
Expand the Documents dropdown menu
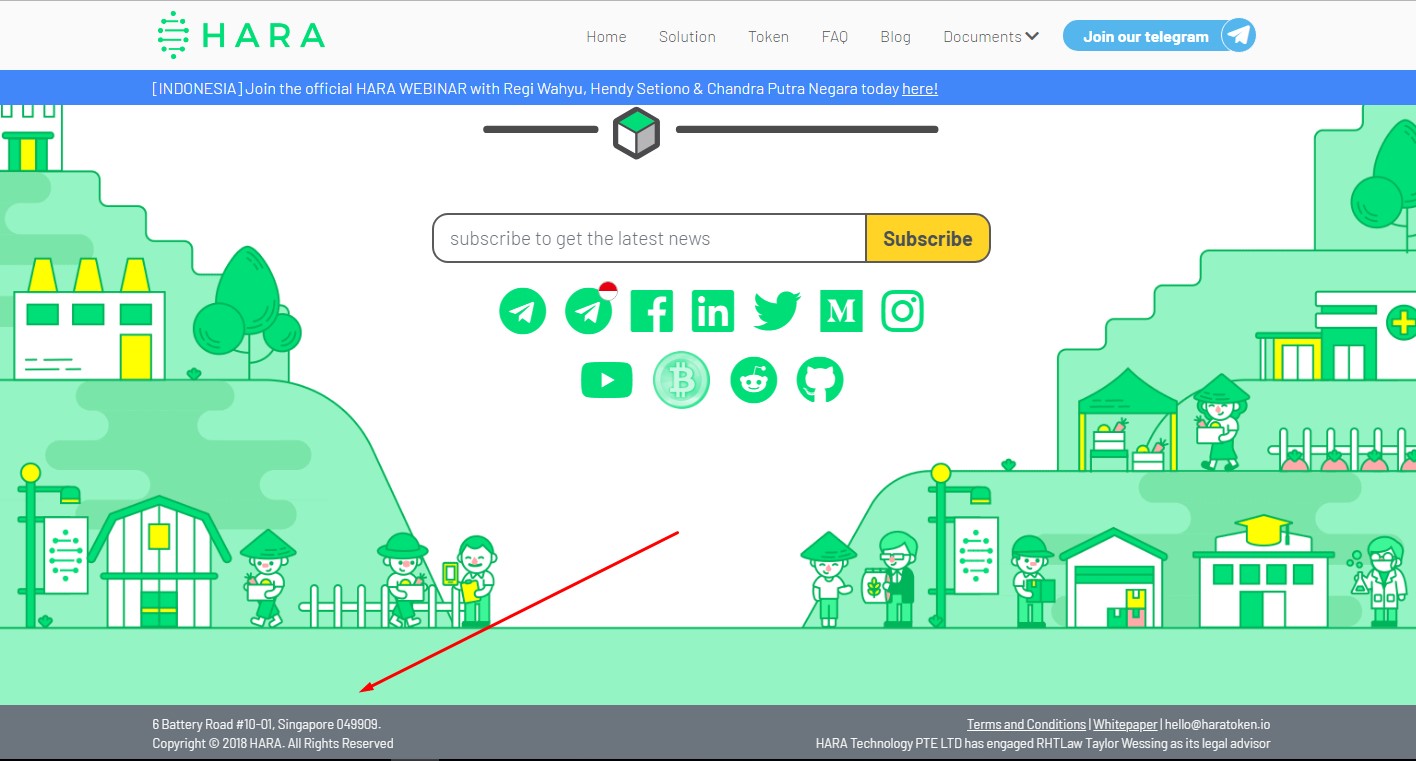click(991, 37)
